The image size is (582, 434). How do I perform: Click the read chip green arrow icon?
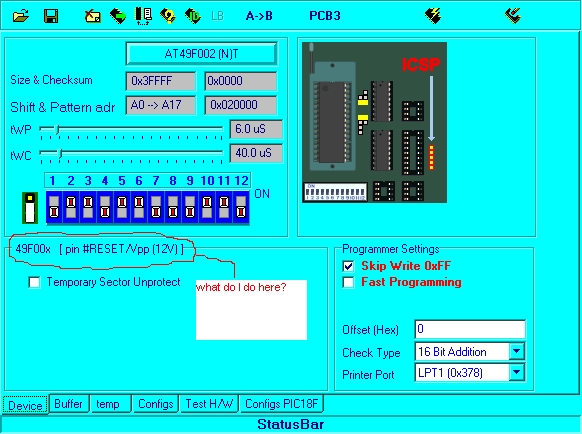click(118, 16)
